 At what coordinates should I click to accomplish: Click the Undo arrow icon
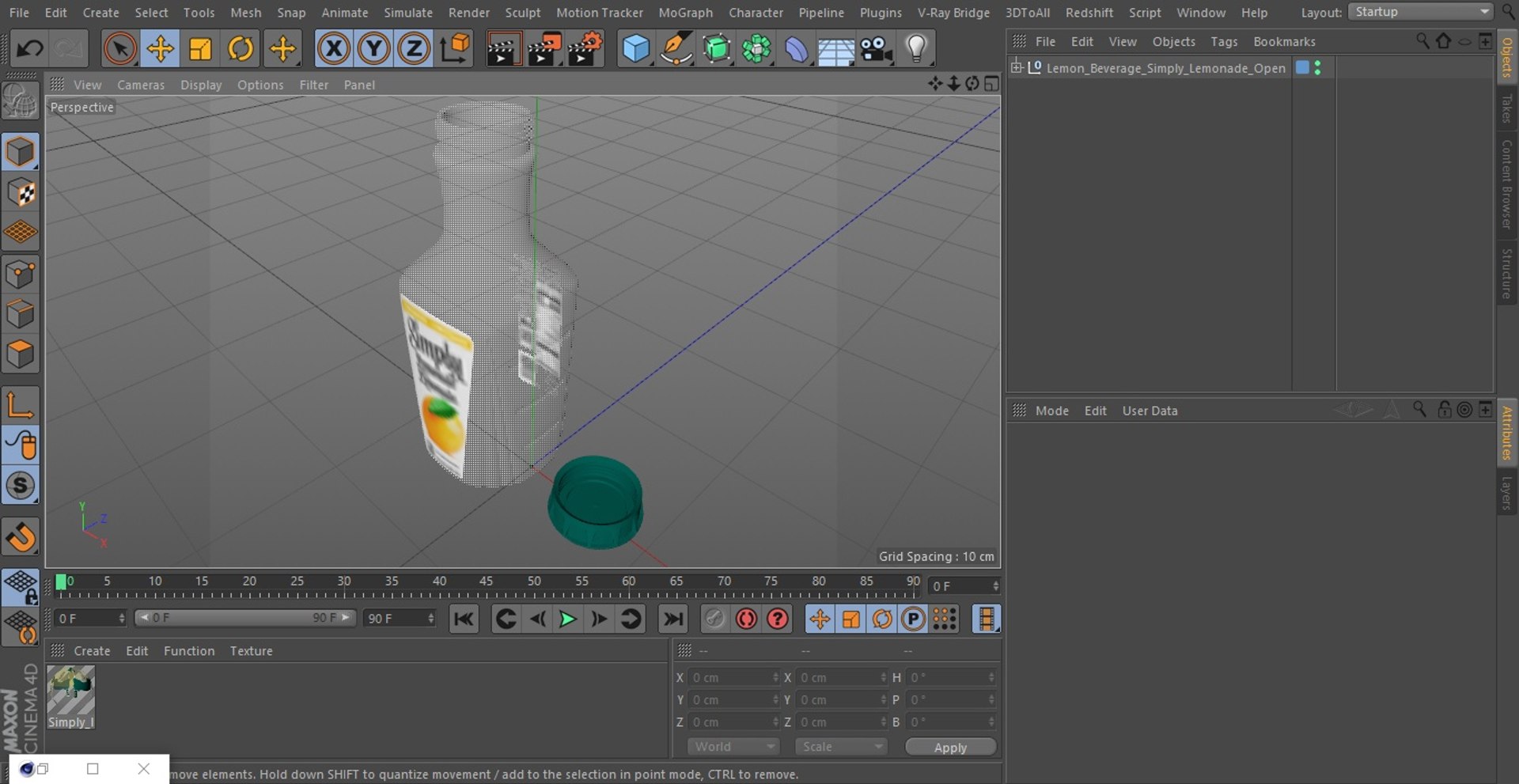(x=29, y=49)
